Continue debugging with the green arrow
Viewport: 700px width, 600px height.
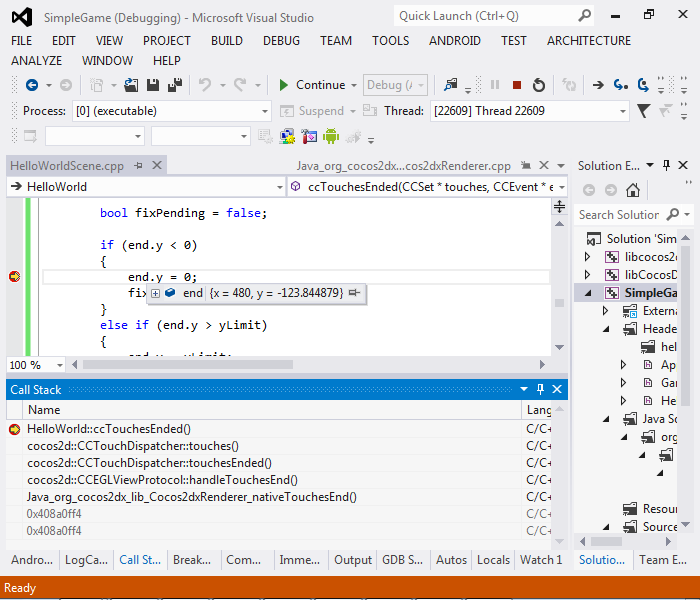click(283, 85)
